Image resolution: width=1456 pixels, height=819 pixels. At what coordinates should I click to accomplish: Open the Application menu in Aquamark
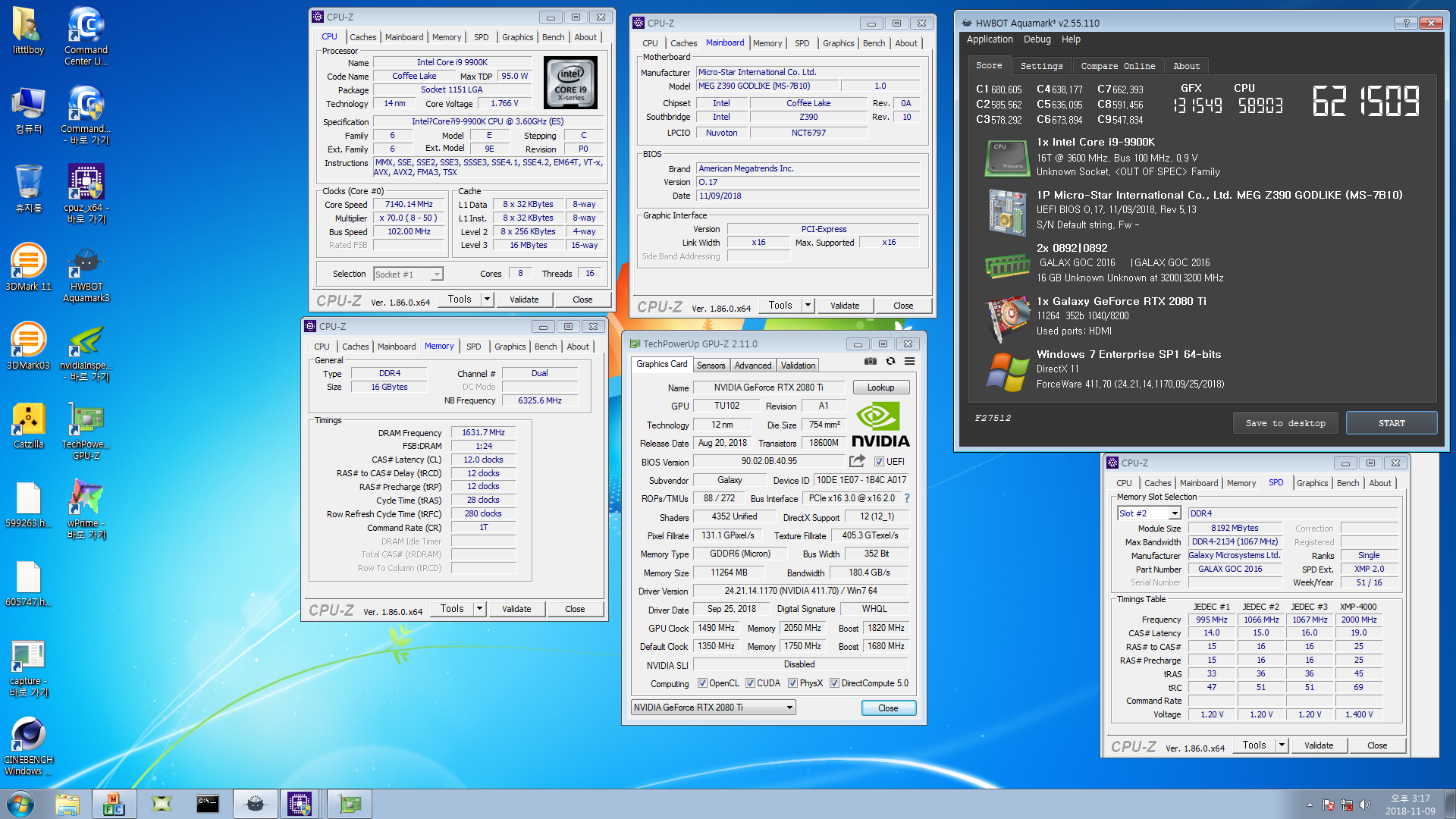pyautogui.click(x=990, y=39)
